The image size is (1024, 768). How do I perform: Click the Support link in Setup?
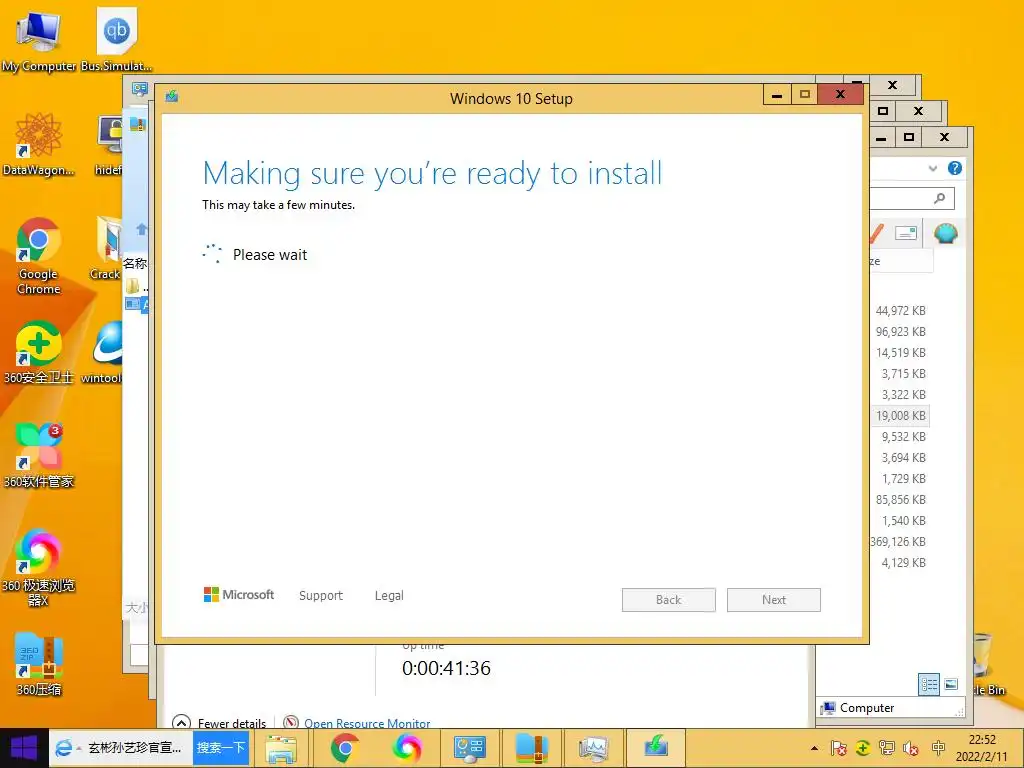321,596
